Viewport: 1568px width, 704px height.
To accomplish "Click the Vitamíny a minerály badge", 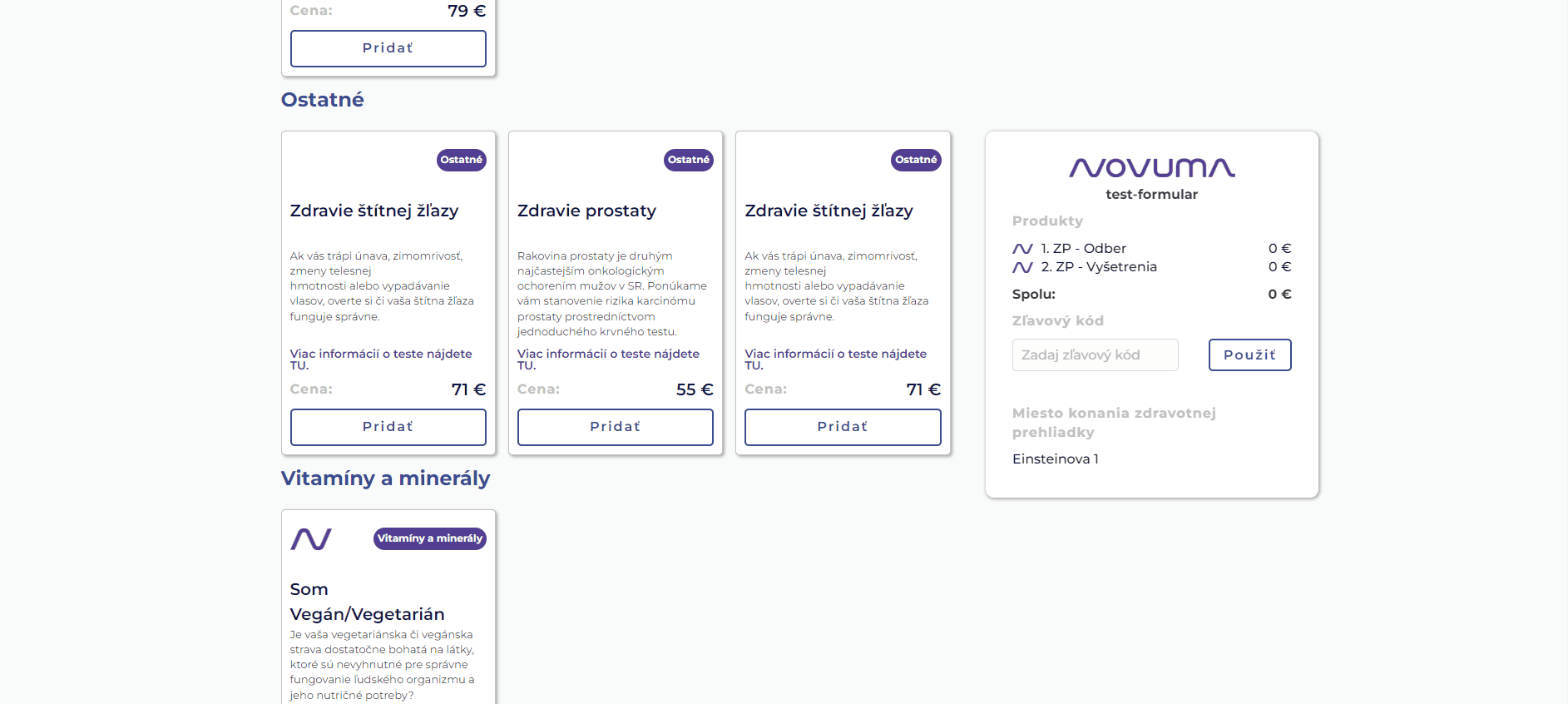I will 429,538.
